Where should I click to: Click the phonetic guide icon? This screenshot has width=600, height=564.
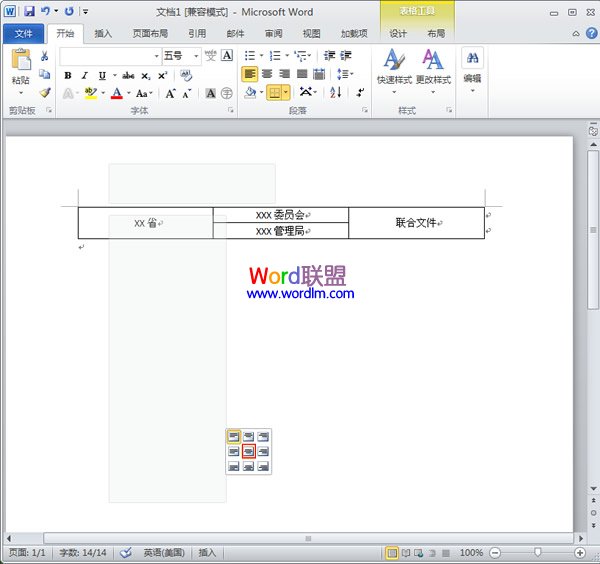click(210, 56)
